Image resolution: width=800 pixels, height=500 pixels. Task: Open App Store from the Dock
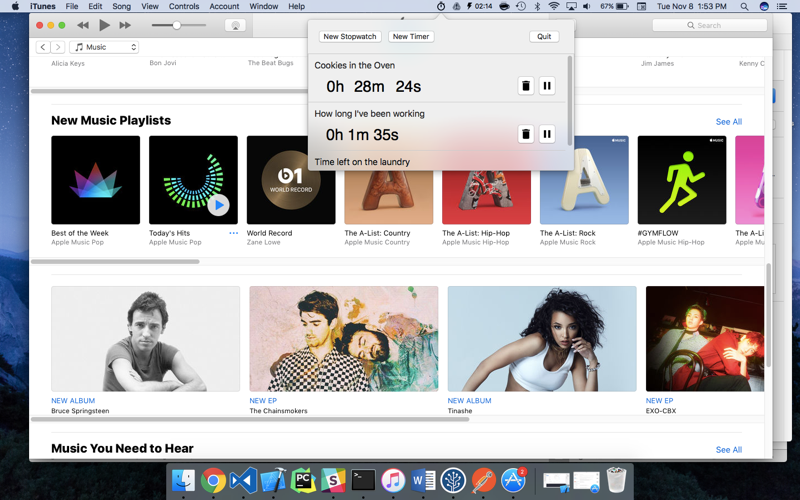(x=513, y=480)
